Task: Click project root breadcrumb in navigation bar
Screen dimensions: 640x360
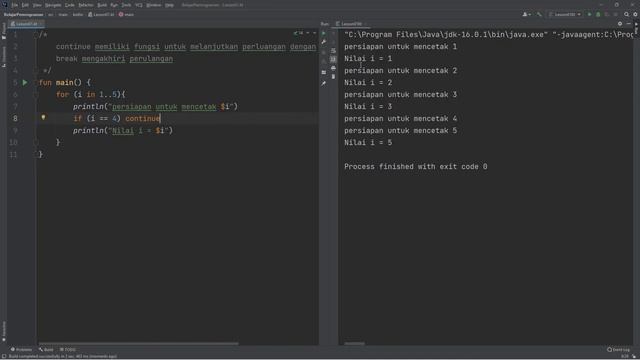Action: coord(23,14)
